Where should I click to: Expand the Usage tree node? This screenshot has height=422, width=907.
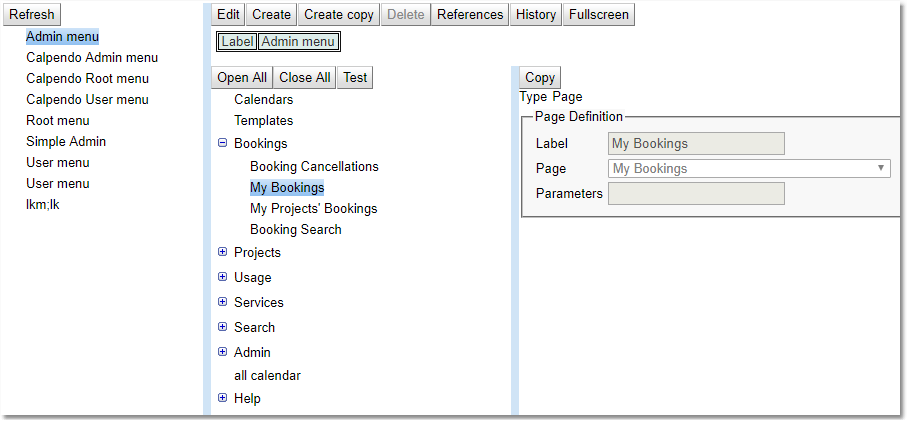[x=222, y=277]
